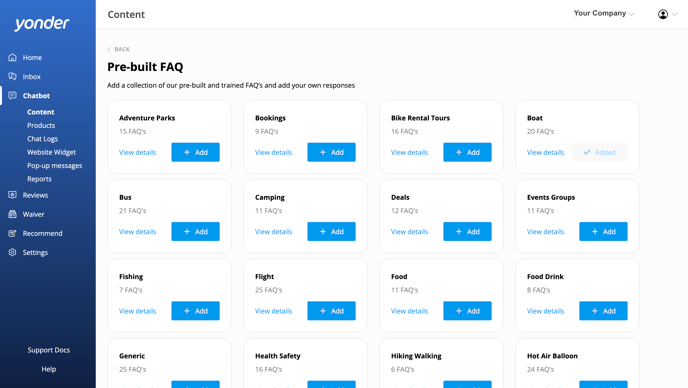Click the Reviews icon in the sidebar

tap(12, 195)
